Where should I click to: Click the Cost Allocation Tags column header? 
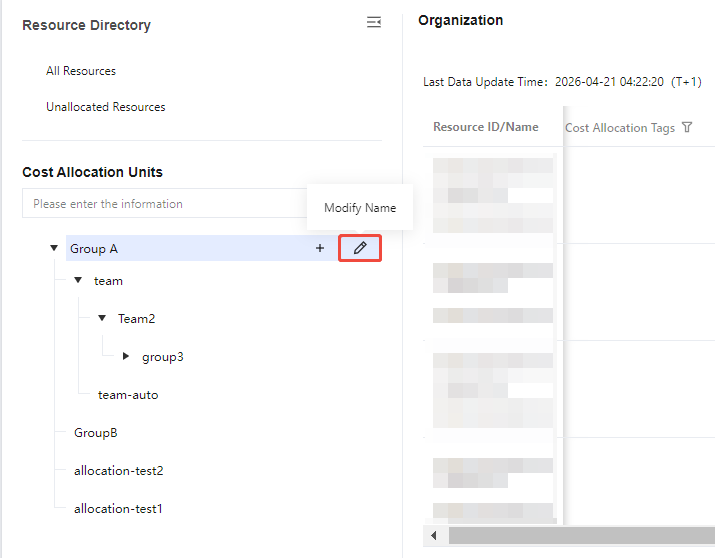point(620,128)
